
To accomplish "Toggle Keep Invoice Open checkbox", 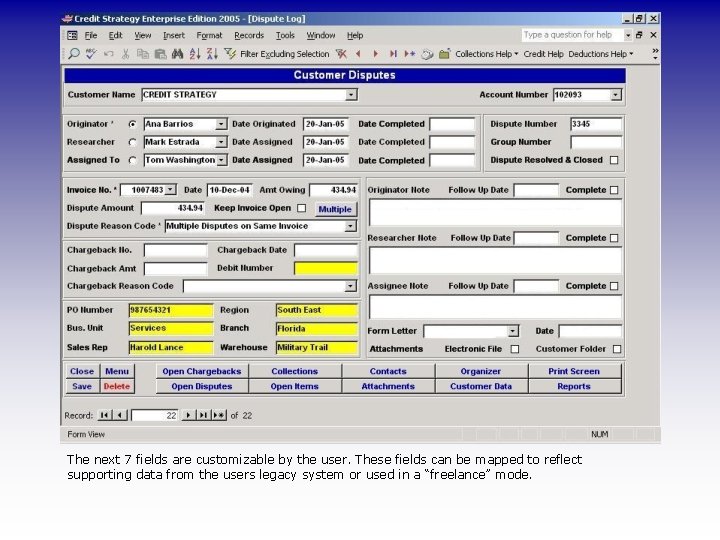I will (302, 208).
